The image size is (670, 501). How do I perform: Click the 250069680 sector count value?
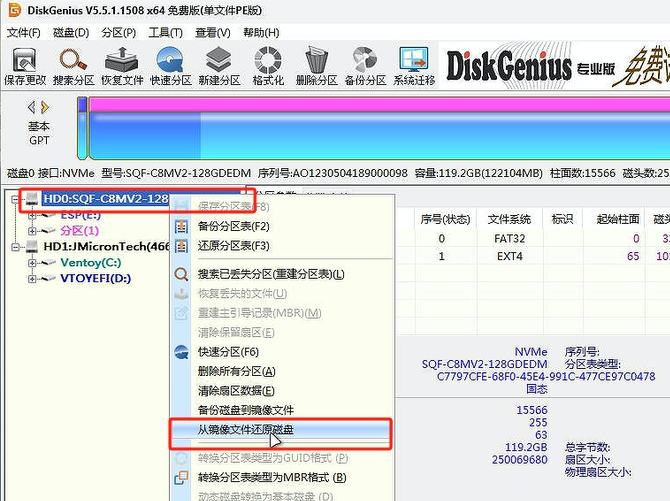coord(520,460)
